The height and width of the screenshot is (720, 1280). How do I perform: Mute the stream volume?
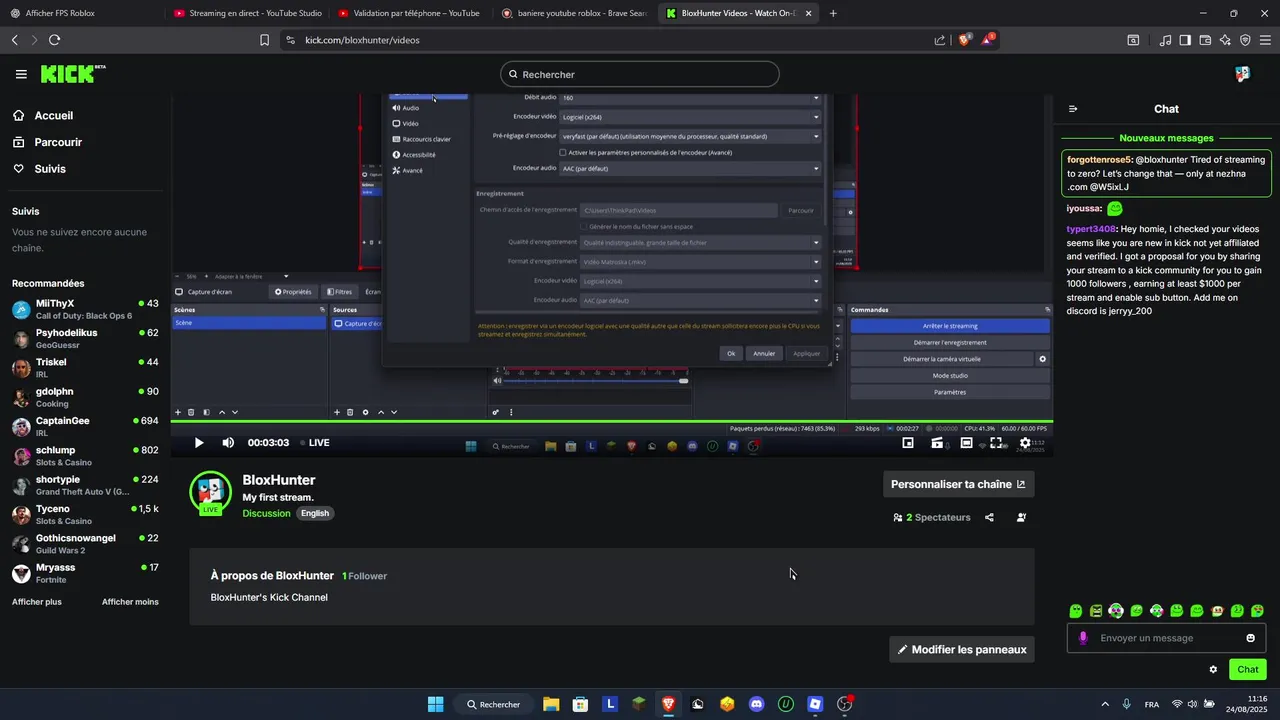[x=228, y=443]
